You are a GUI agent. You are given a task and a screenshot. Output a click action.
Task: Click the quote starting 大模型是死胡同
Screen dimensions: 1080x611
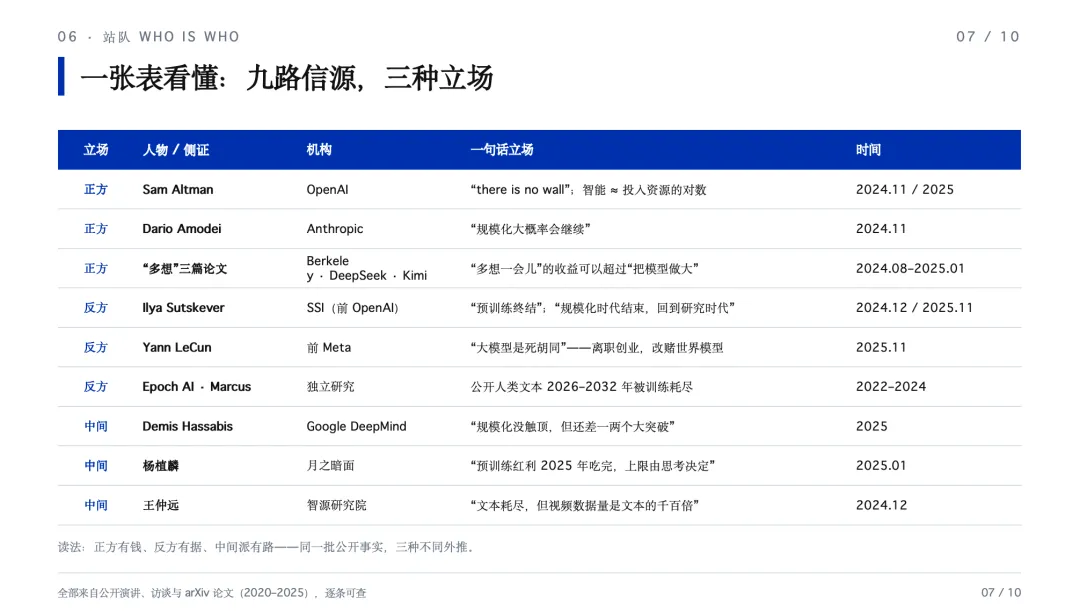(596, 347)
